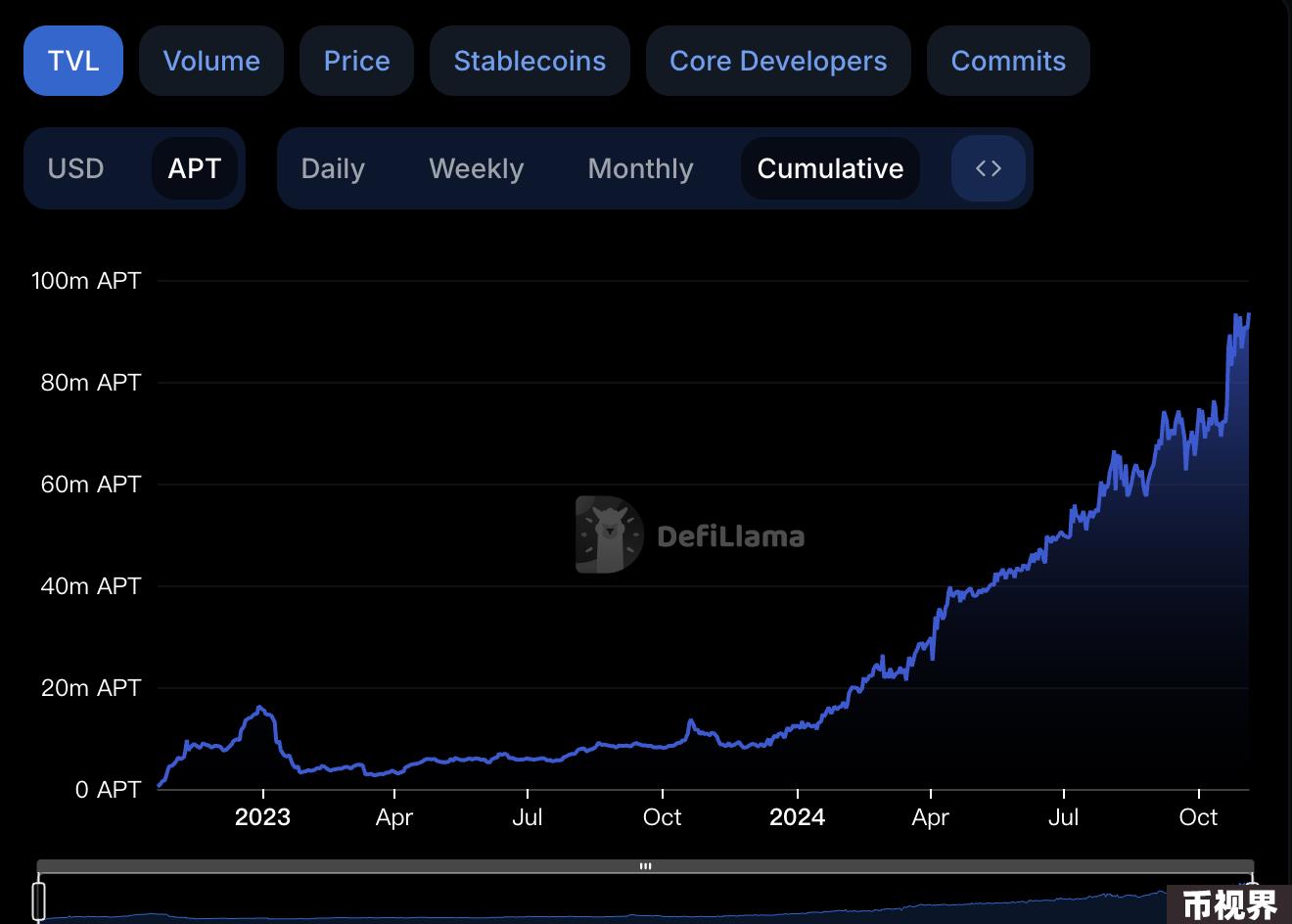Click the 60m APT axis label
This screenshot has width=1292, height=924.
[x=91, y=485]
